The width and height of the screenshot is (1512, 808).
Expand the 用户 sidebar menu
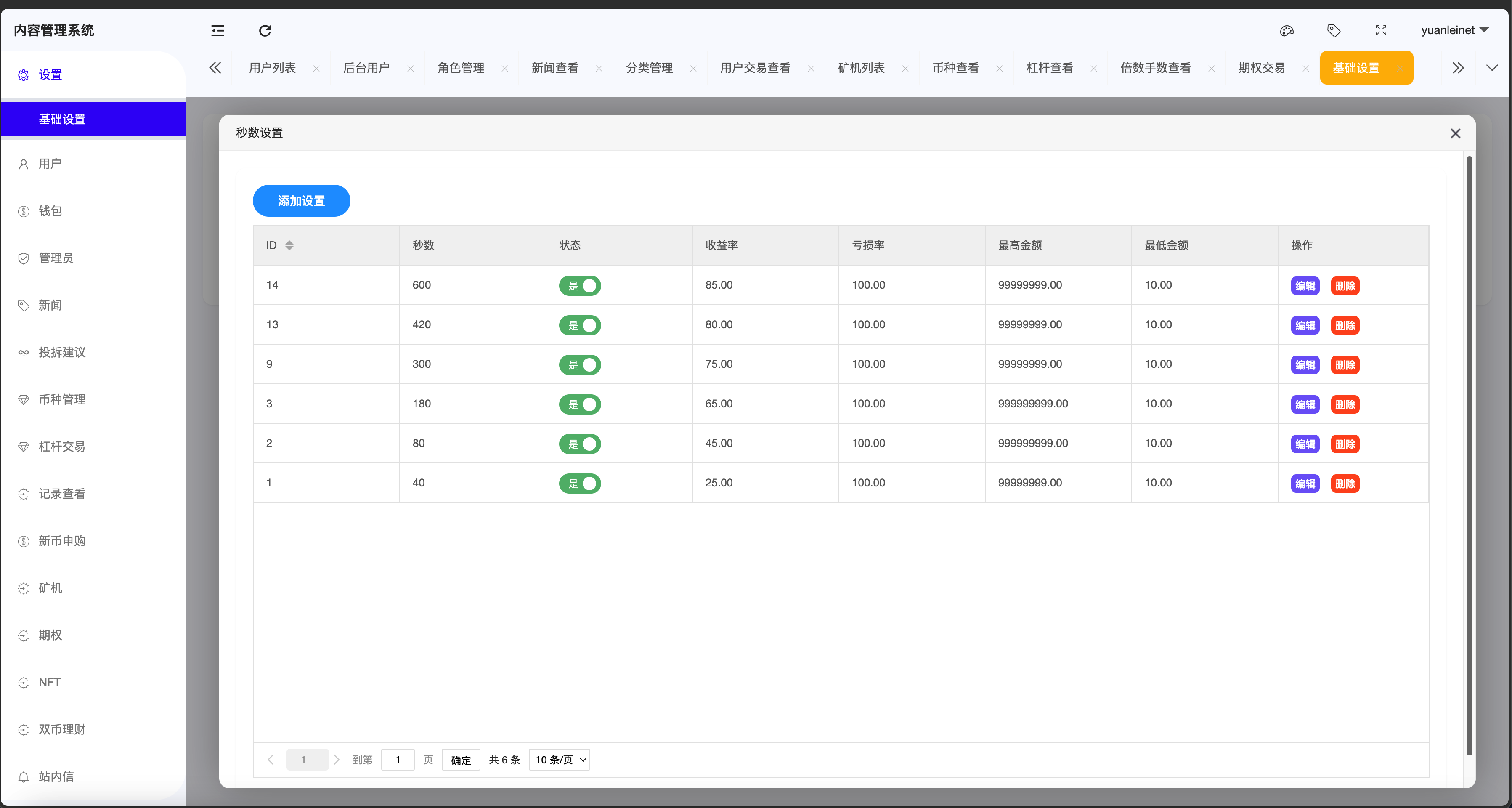(93, 164)
